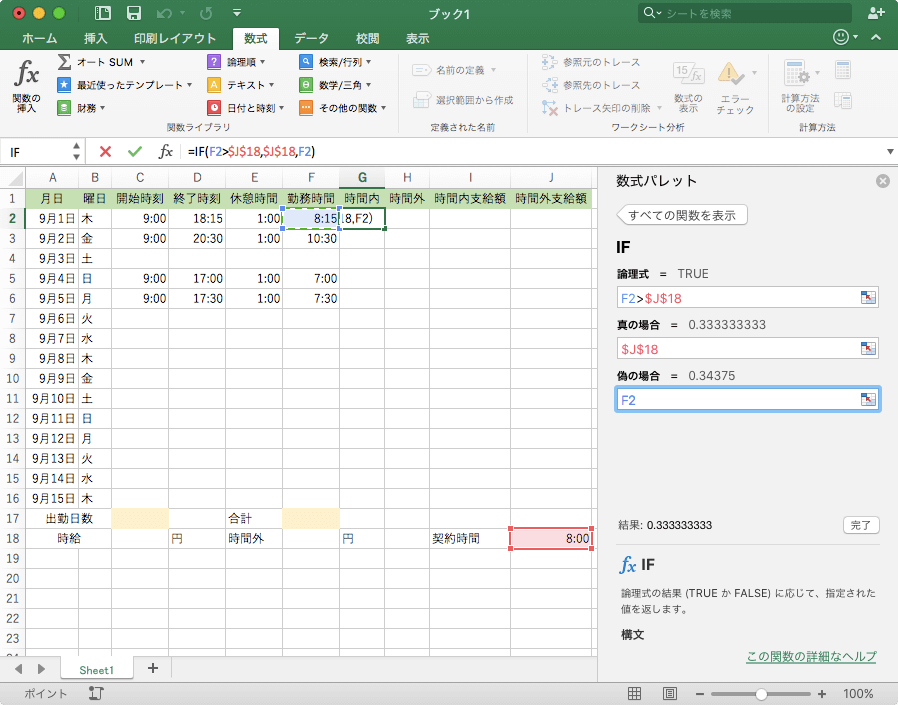Add a new sheet with plus button
This screenshot has height=705, width=898.
coord(152,668)
